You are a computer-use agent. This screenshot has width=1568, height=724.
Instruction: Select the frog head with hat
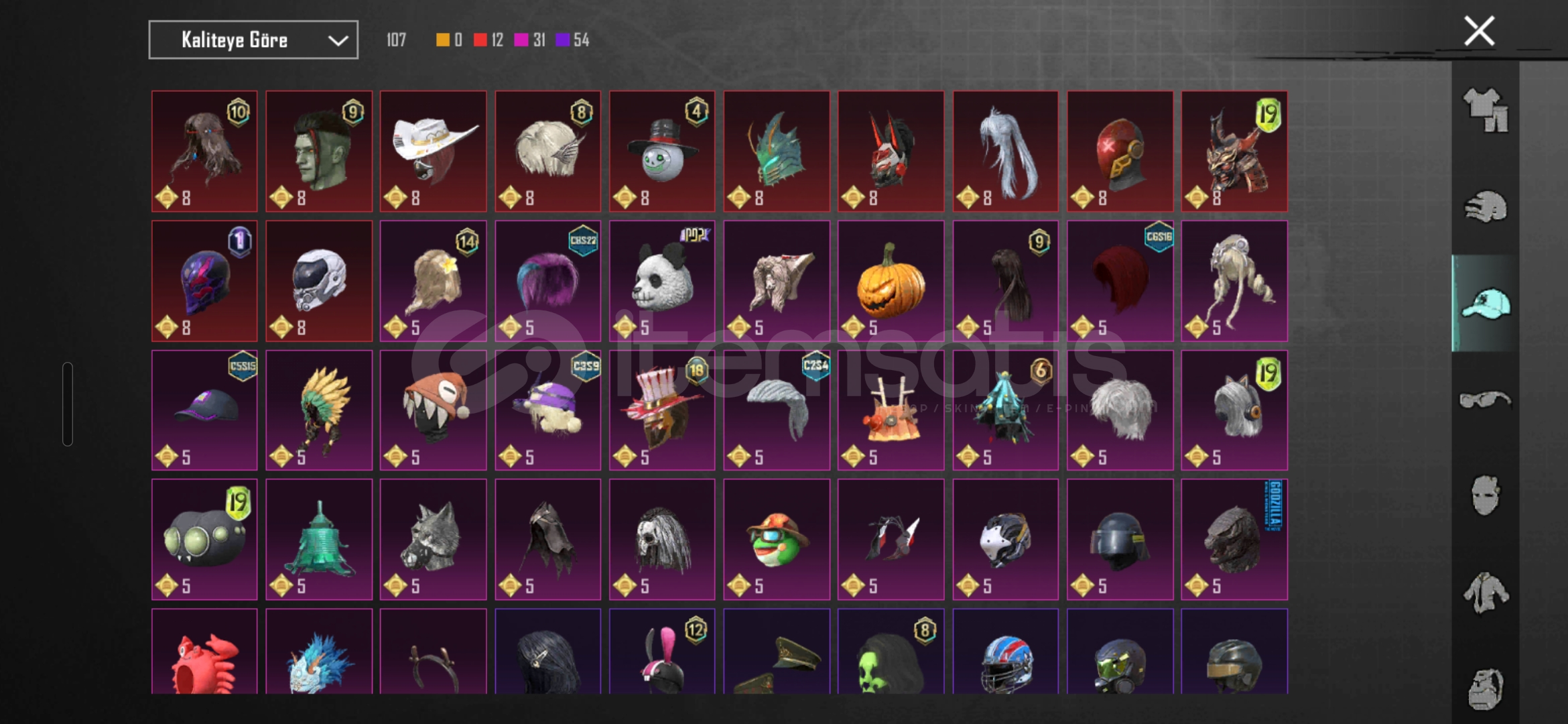coord(777,540)
